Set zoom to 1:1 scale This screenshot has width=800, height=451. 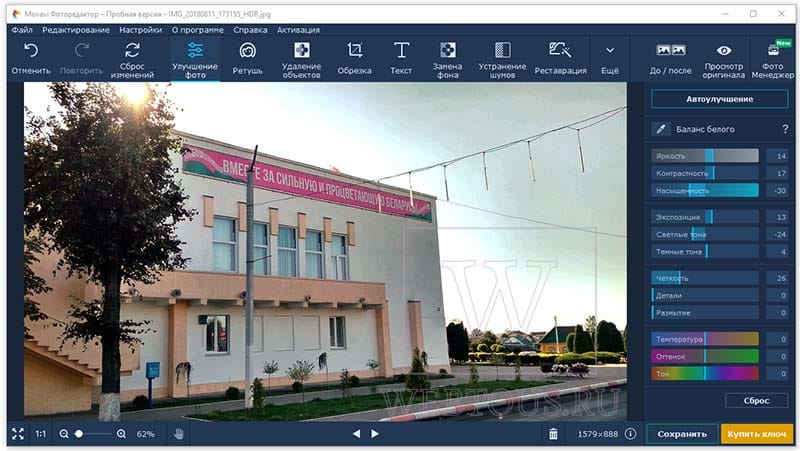point(41,434)
